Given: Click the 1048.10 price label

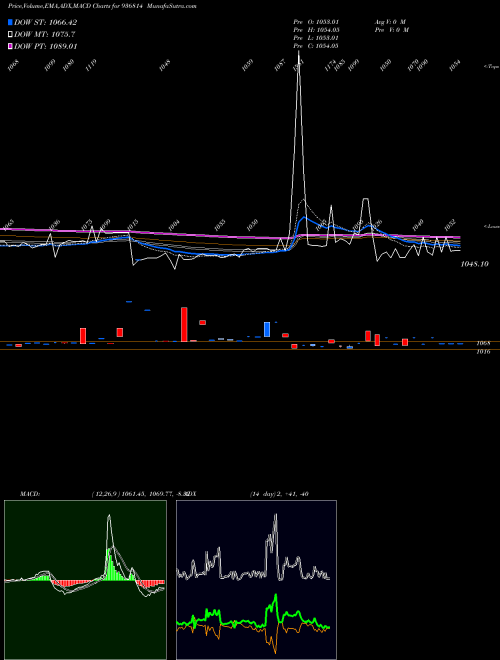Looking at the screenshot, I should pos(475,264).
